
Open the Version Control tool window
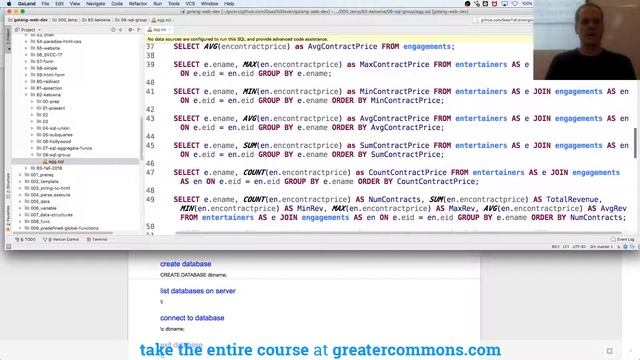click(x=61, y=240)
